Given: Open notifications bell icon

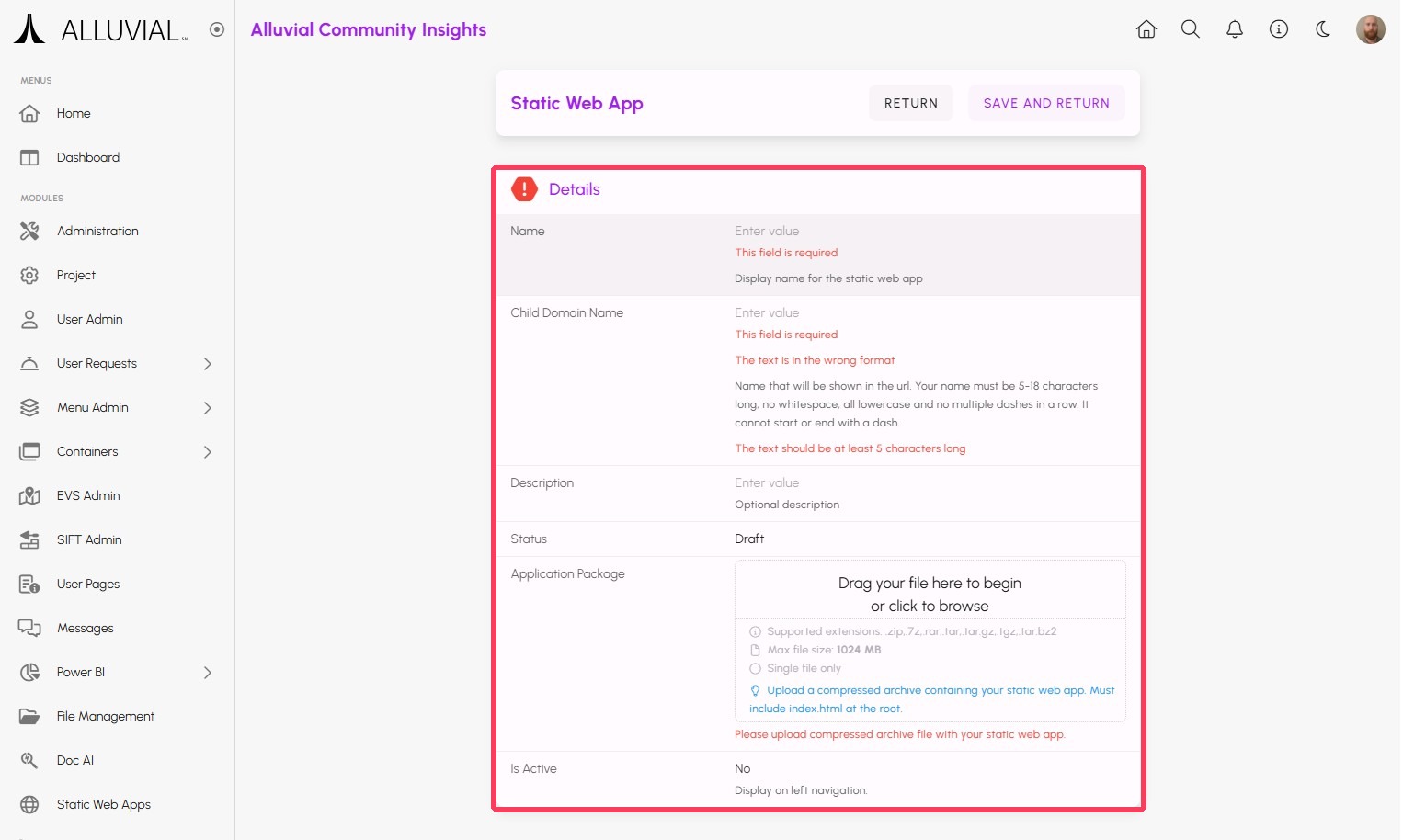Looking at the screenshot, I should point(1234,29).
